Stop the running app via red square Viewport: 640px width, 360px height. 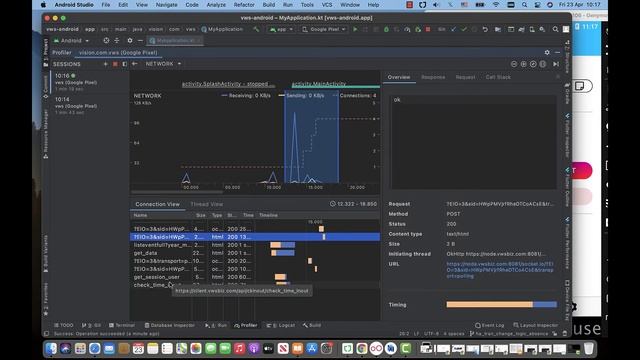[428, 29]
